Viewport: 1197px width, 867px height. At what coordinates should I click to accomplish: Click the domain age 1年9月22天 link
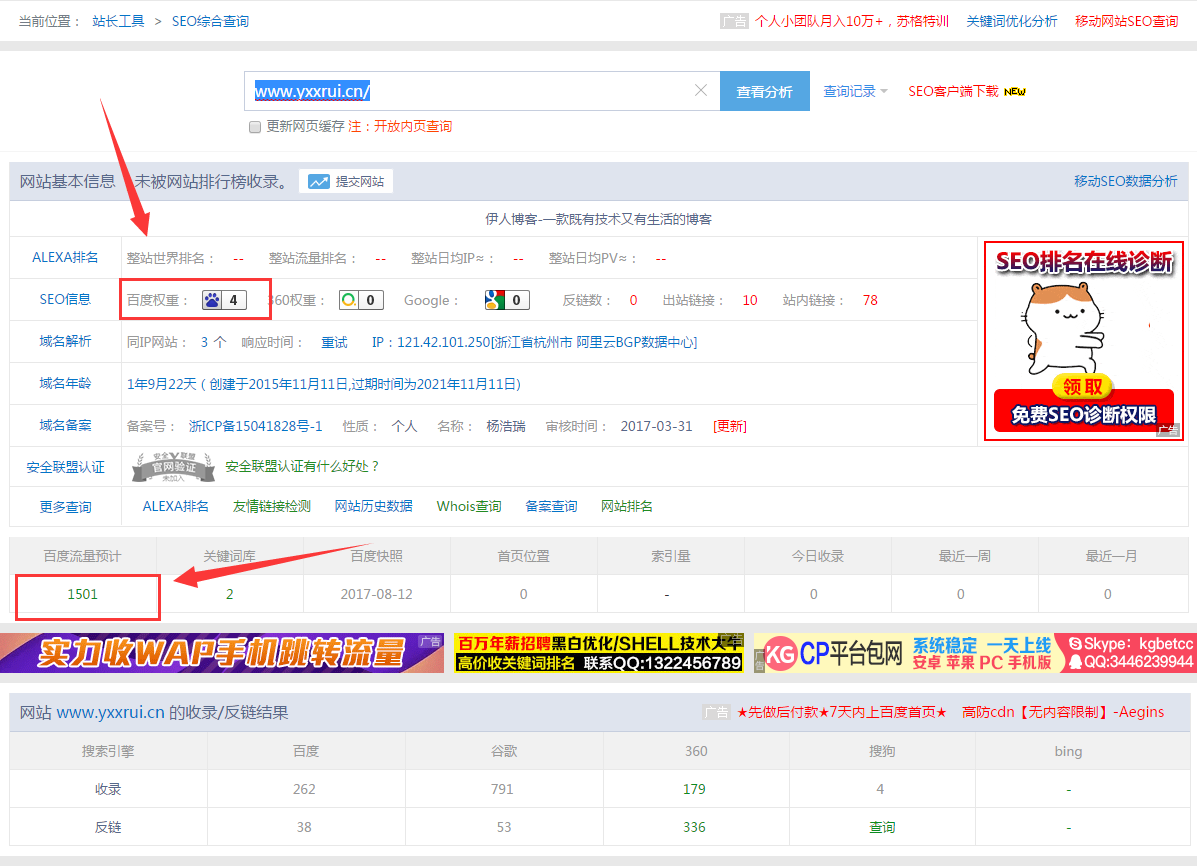coord(324,384)
